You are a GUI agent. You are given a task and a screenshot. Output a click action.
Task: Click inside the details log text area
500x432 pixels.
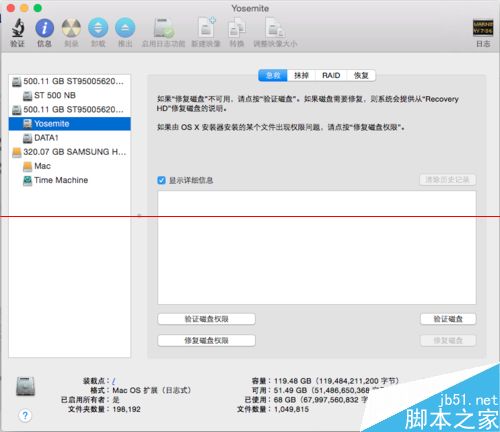click(317, 247)
